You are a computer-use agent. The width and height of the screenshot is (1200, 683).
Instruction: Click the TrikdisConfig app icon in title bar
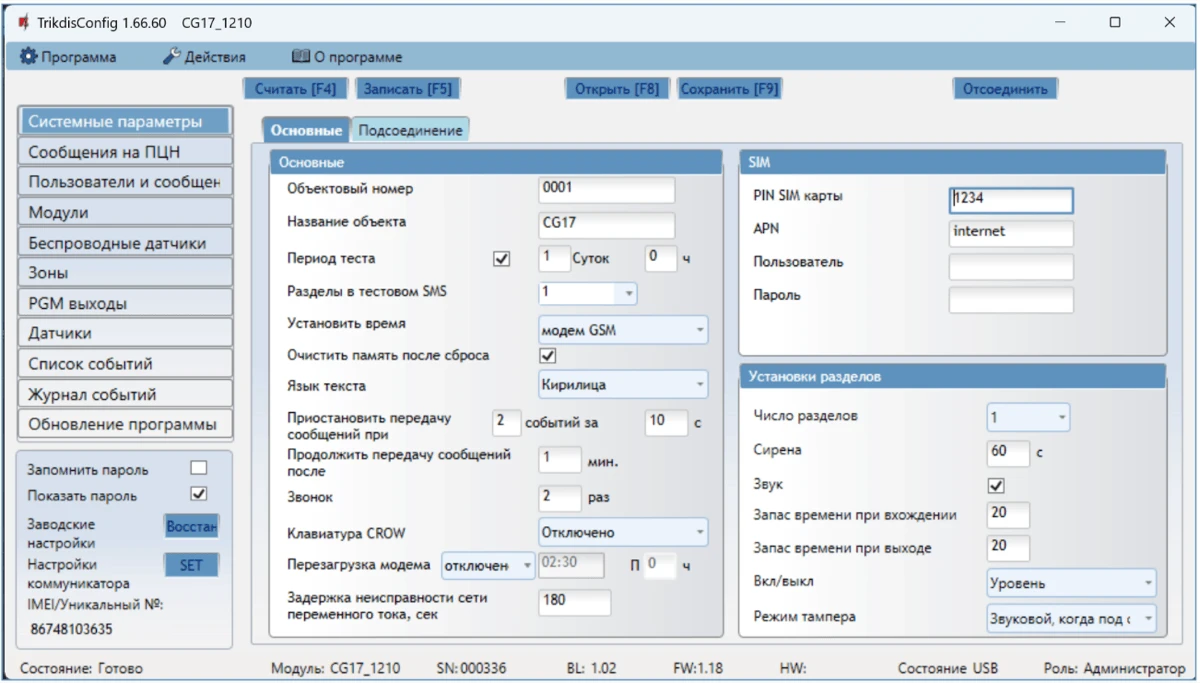23,22
